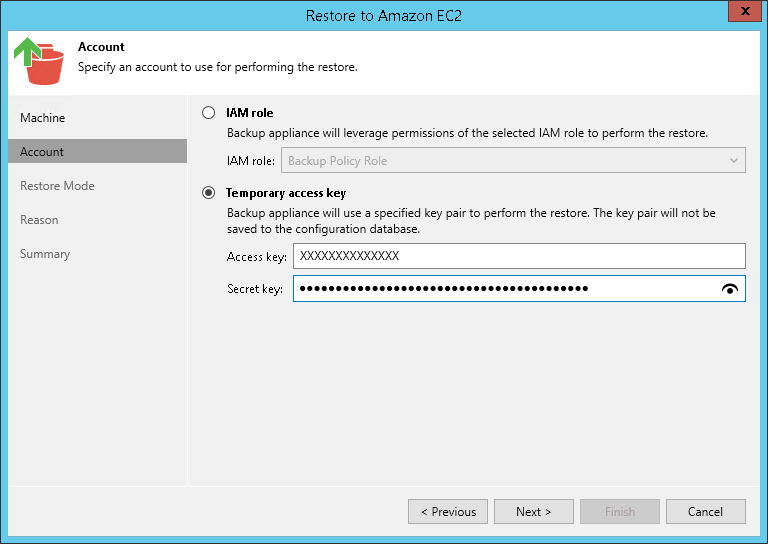Open the Reason step
The width and height of the screenshot is (768, 544).
click(39, 220)
